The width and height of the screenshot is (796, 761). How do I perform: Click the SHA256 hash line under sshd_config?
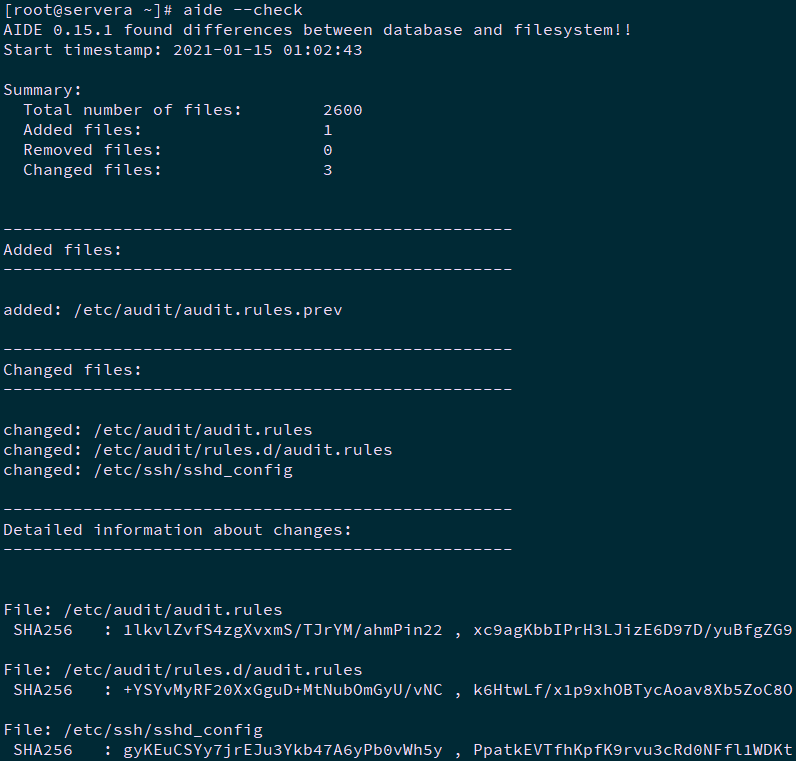400,750
